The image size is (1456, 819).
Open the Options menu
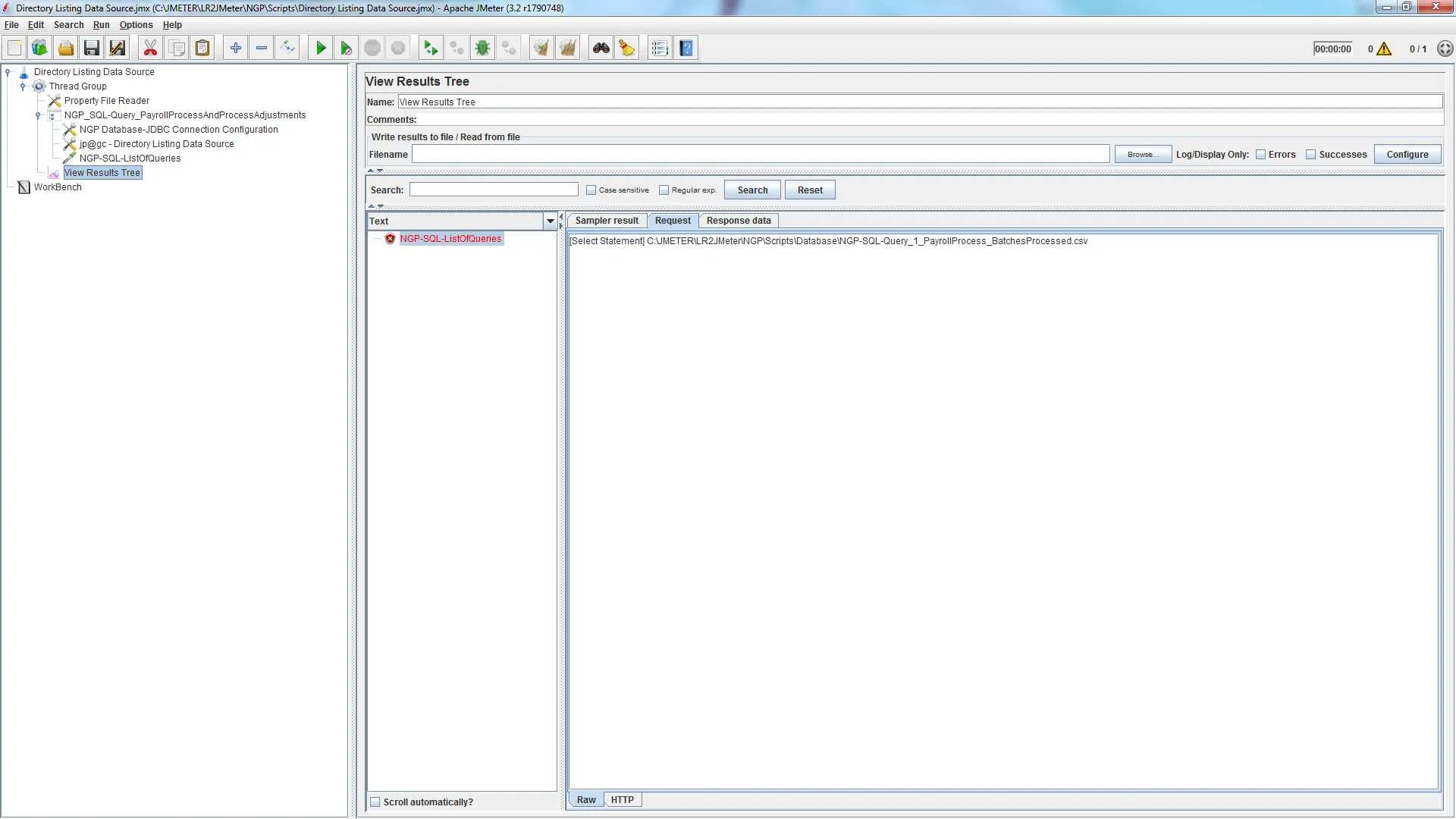(136, 25)
